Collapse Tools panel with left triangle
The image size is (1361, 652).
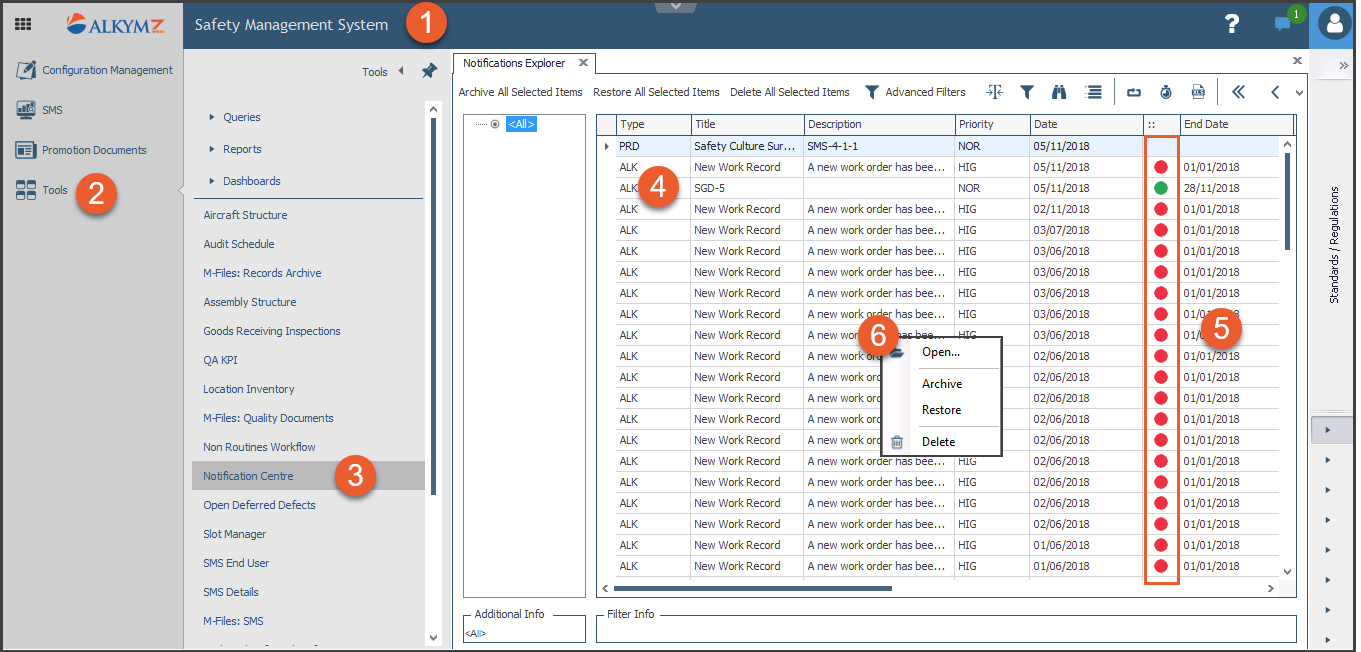click(x=401, y=71)
